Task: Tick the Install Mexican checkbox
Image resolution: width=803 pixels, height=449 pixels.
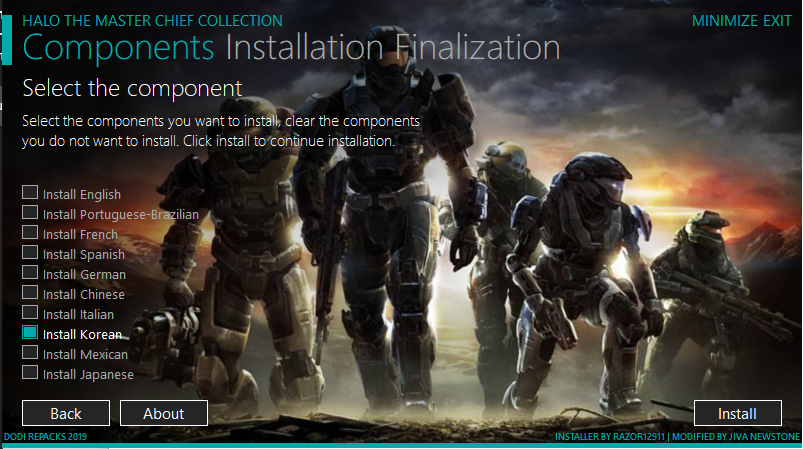Action: [x=30, y=352]
